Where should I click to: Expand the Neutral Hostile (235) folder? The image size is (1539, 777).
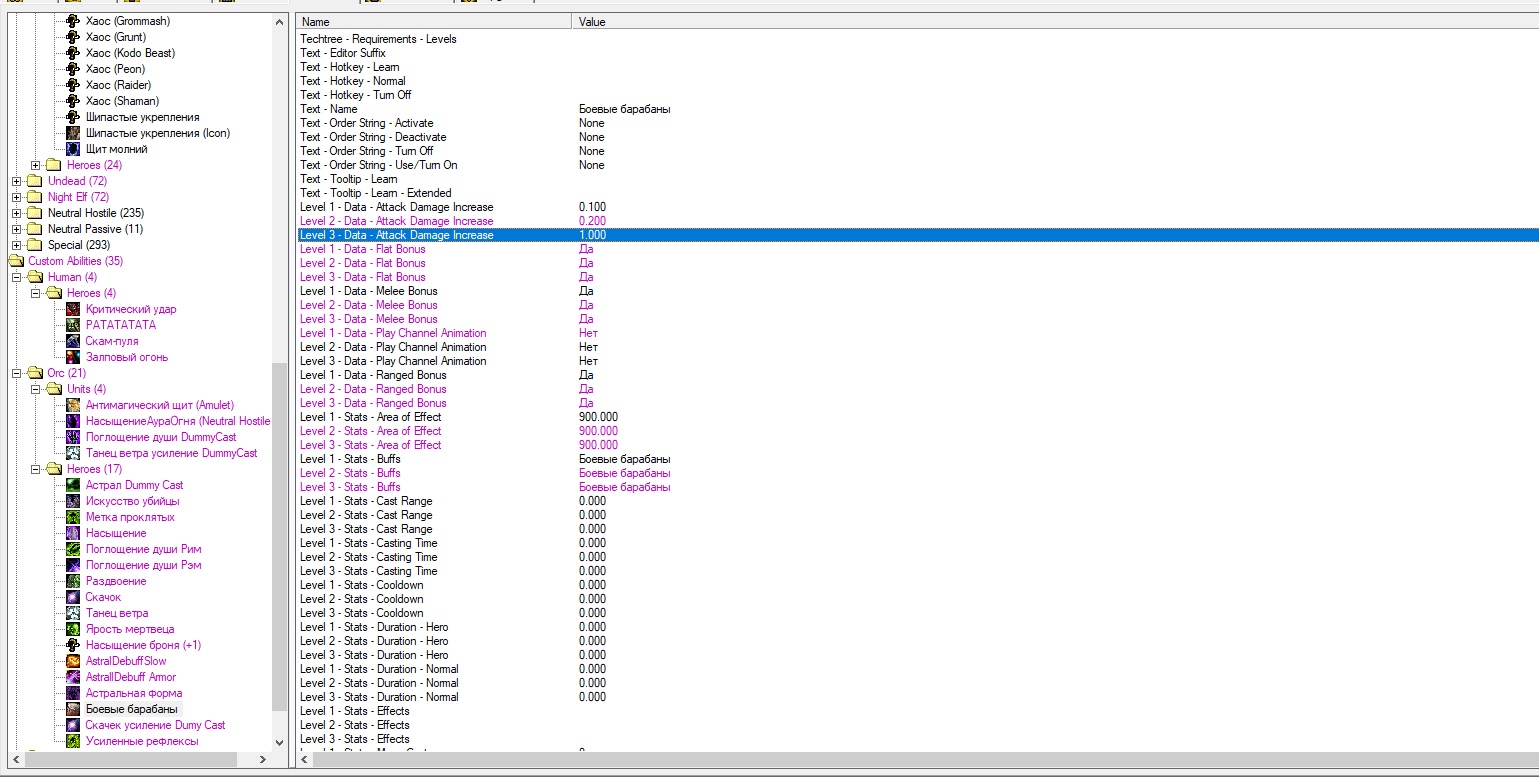coord(16,213)
